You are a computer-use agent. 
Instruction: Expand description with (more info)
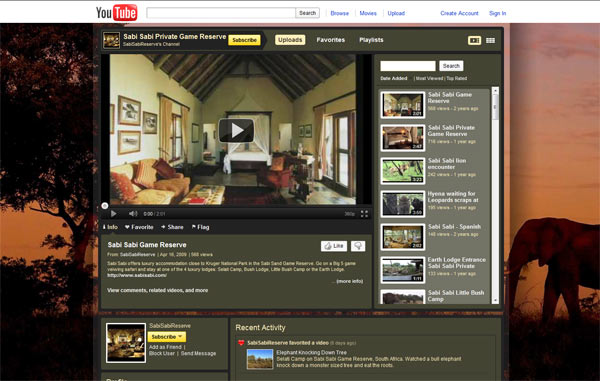[x=349, y=281]
